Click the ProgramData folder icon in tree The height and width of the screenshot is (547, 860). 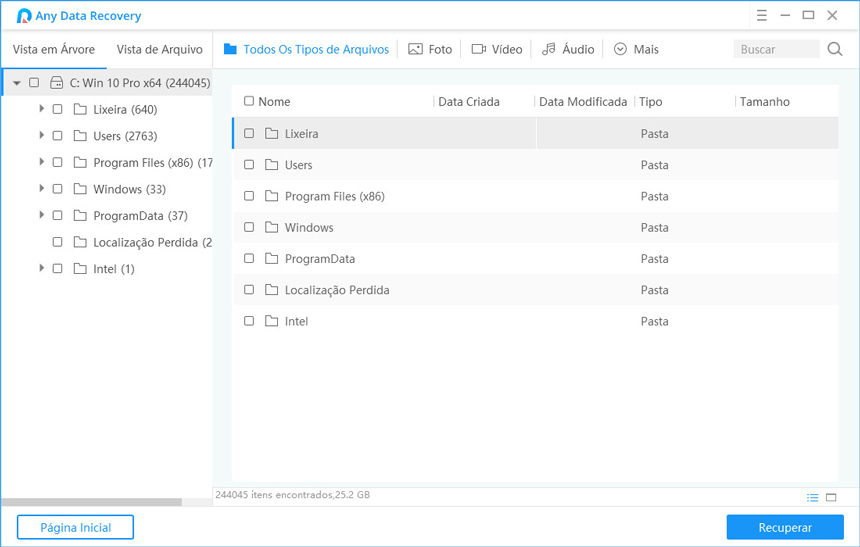pos(80,215)
